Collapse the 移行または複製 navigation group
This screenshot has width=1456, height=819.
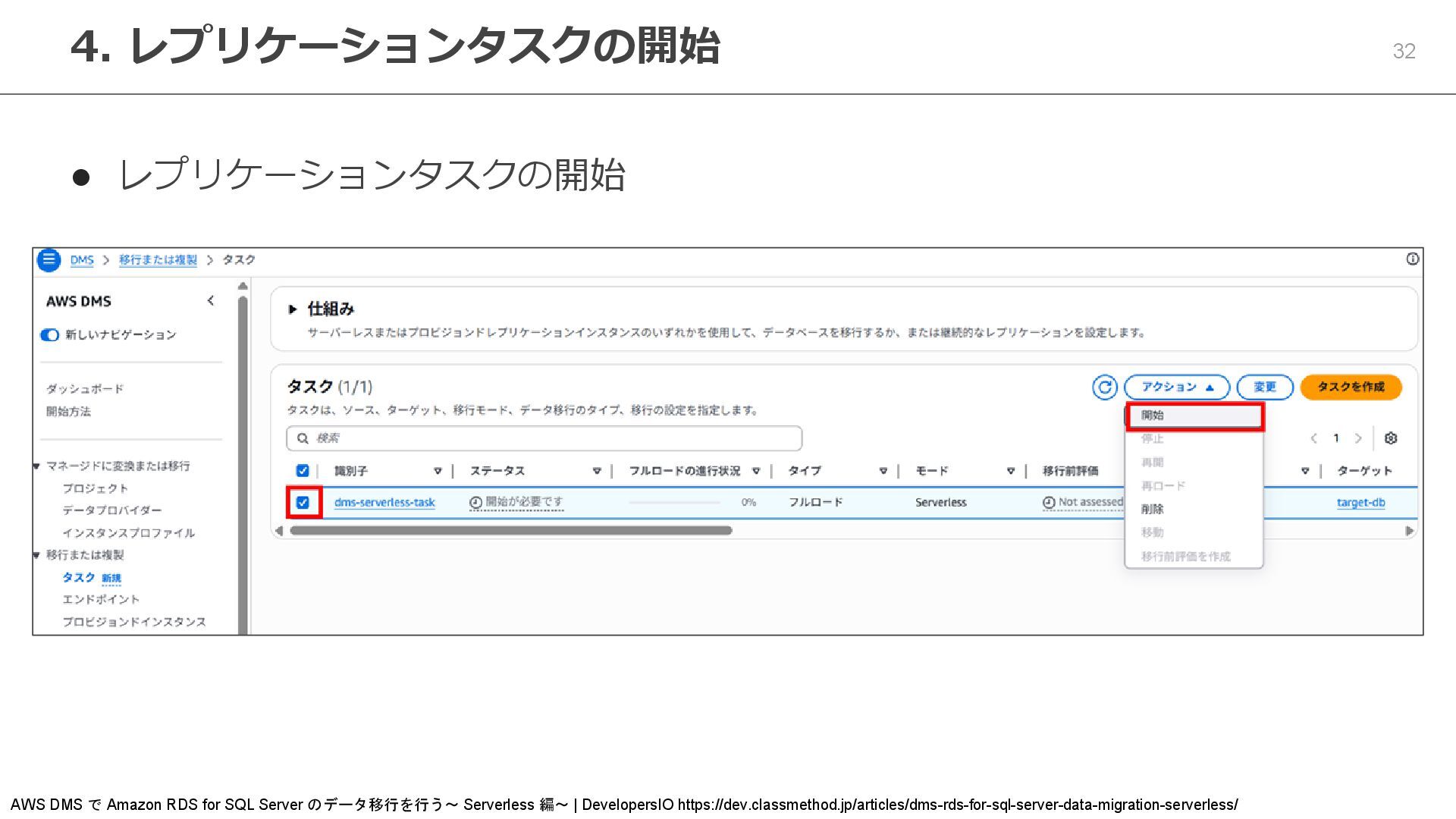click(x=36, y=555)
